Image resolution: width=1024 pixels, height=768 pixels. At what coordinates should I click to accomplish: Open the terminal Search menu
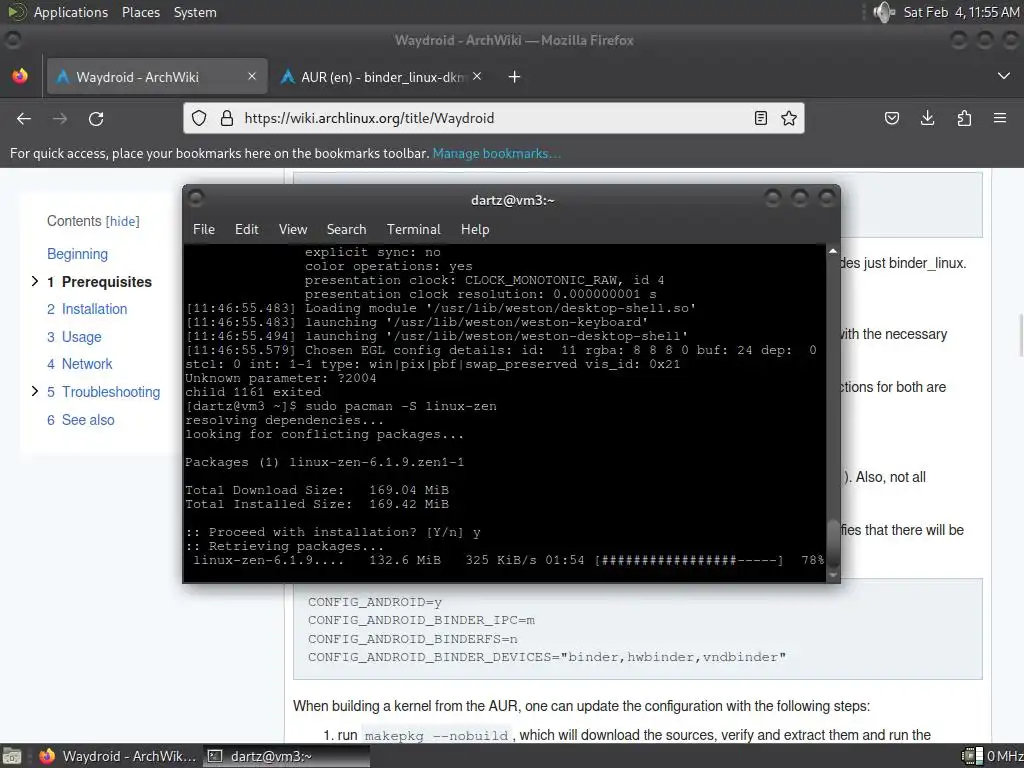point(346,229)
